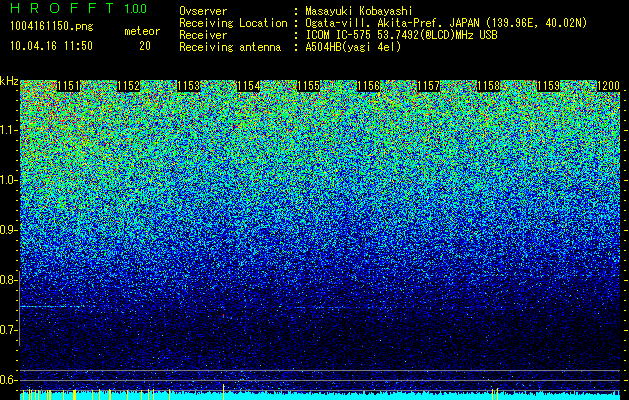Click the 1156 time marker
Image resolution: width=629 pixels, height=400 pixels.
point(368,86)
